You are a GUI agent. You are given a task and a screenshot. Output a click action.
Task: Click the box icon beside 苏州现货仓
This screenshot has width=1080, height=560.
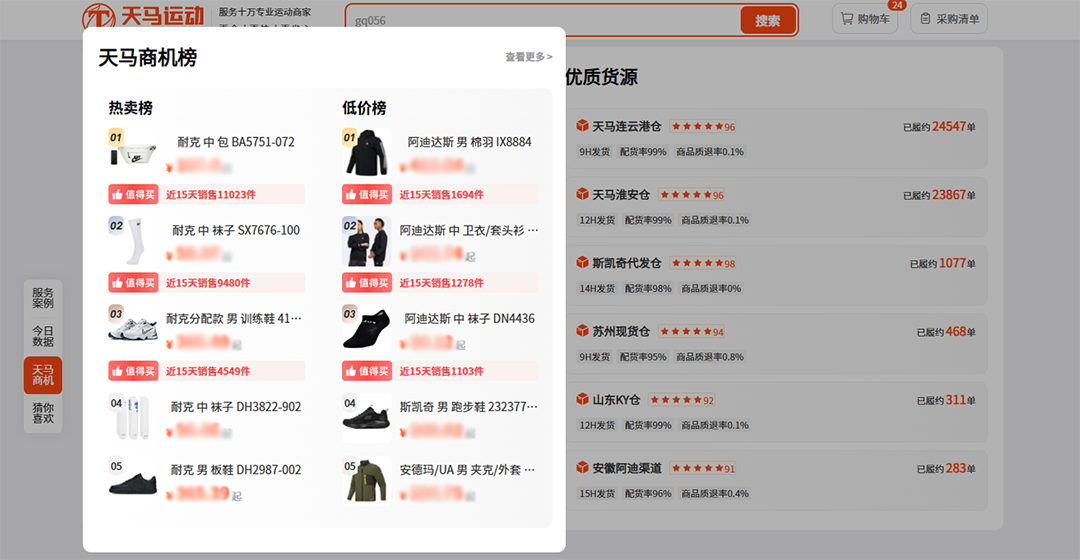tap(583, 331)
